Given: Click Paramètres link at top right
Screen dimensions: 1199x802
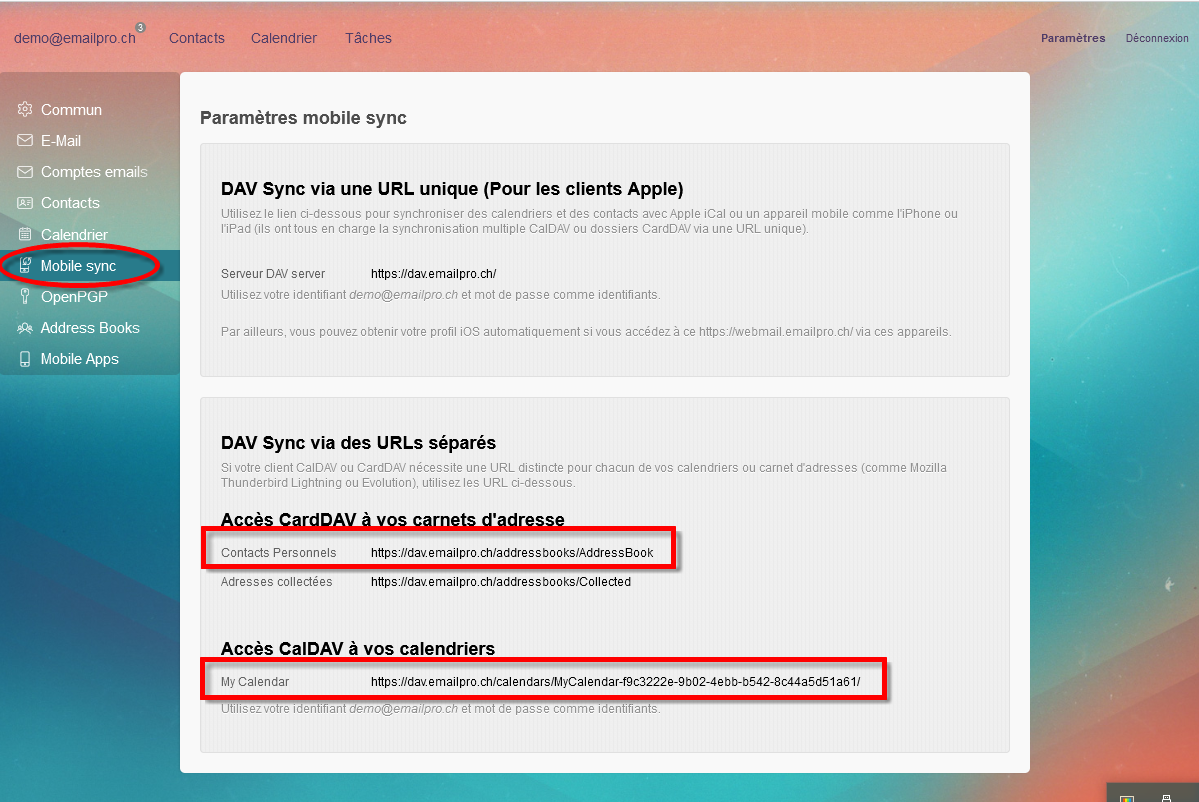Looking at the screenshot, I should (x=1073, y=38).
